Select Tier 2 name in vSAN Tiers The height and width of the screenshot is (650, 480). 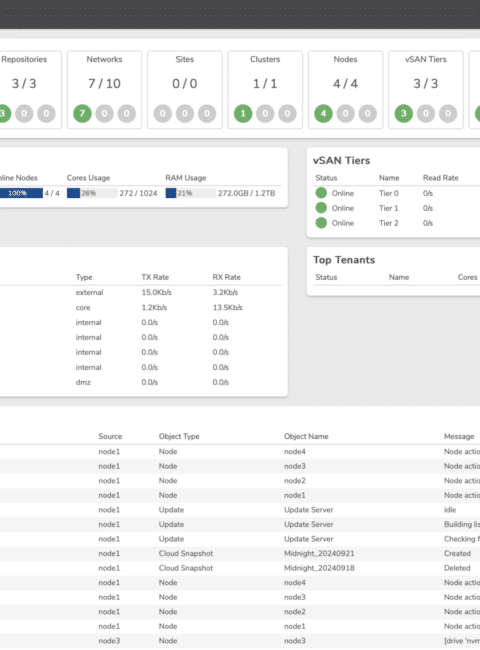pos(389,223)
